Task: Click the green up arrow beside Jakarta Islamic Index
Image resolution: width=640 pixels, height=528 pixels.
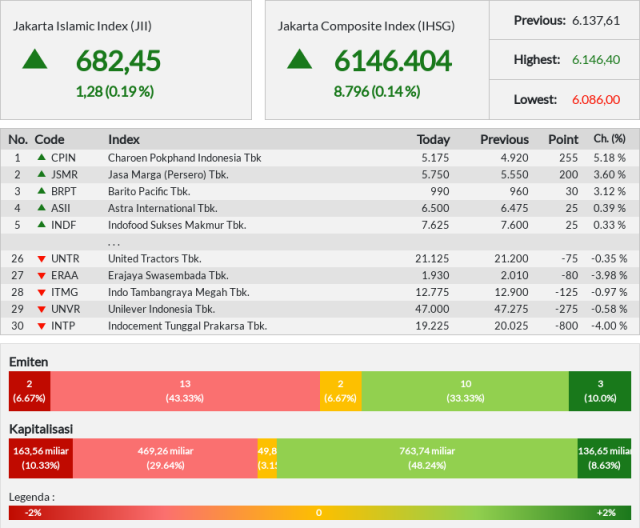Action: tap(35, 59)
